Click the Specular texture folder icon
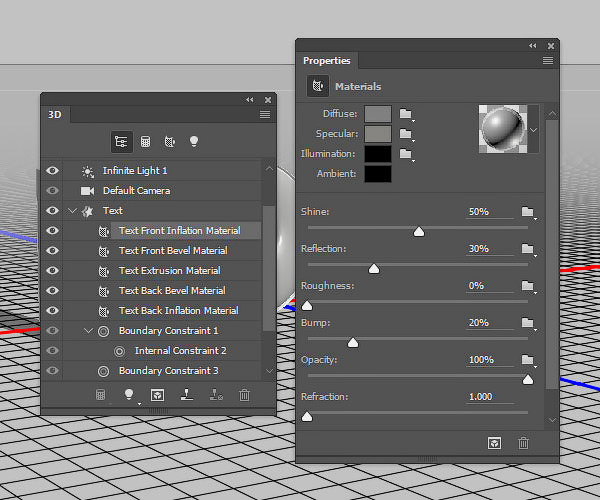This screenshot has height=500, width=600. click(406, 134)
